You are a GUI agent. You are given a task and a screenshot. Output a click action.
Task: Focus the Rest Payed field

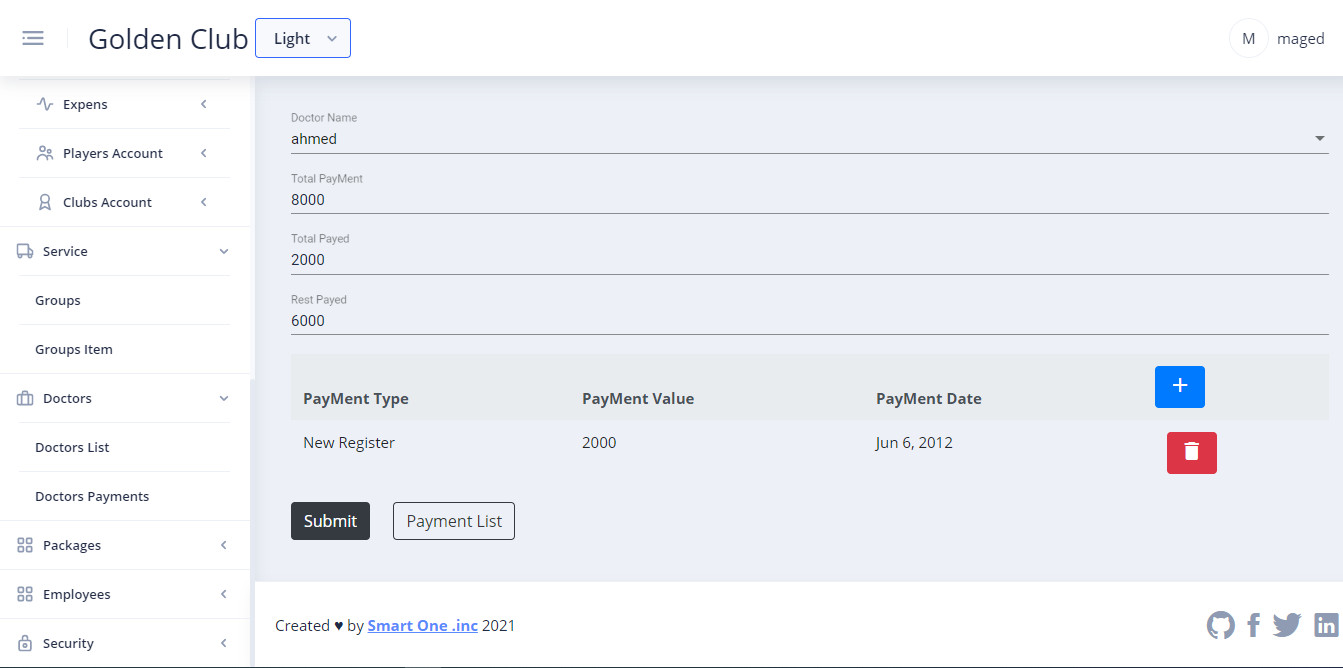[809, 321]
